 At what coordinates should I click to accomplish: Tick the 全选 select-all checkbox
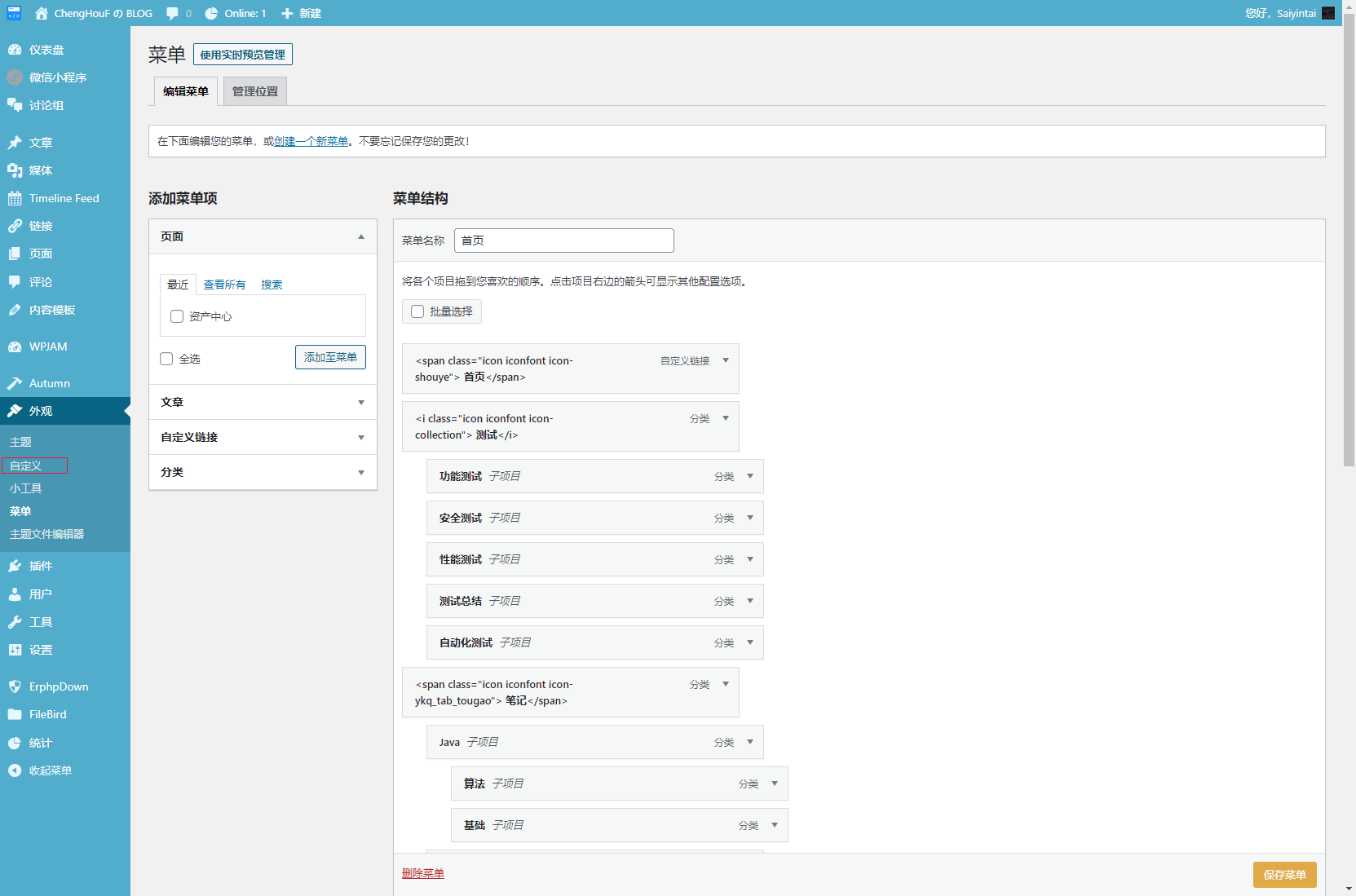click(167, 359)
